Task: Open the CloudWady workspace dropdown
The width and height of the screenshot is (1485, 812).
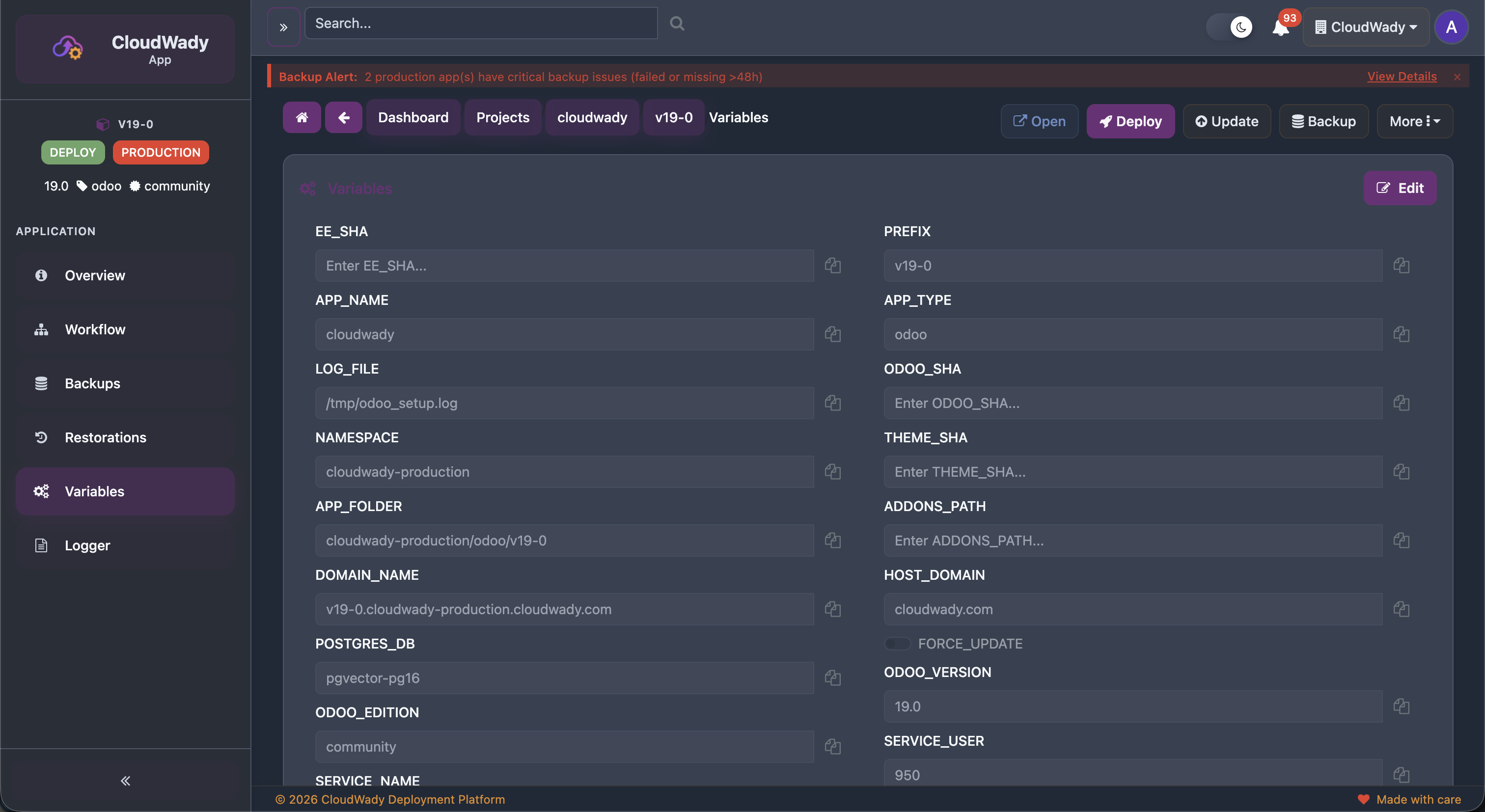Action: pos(1366,27)
